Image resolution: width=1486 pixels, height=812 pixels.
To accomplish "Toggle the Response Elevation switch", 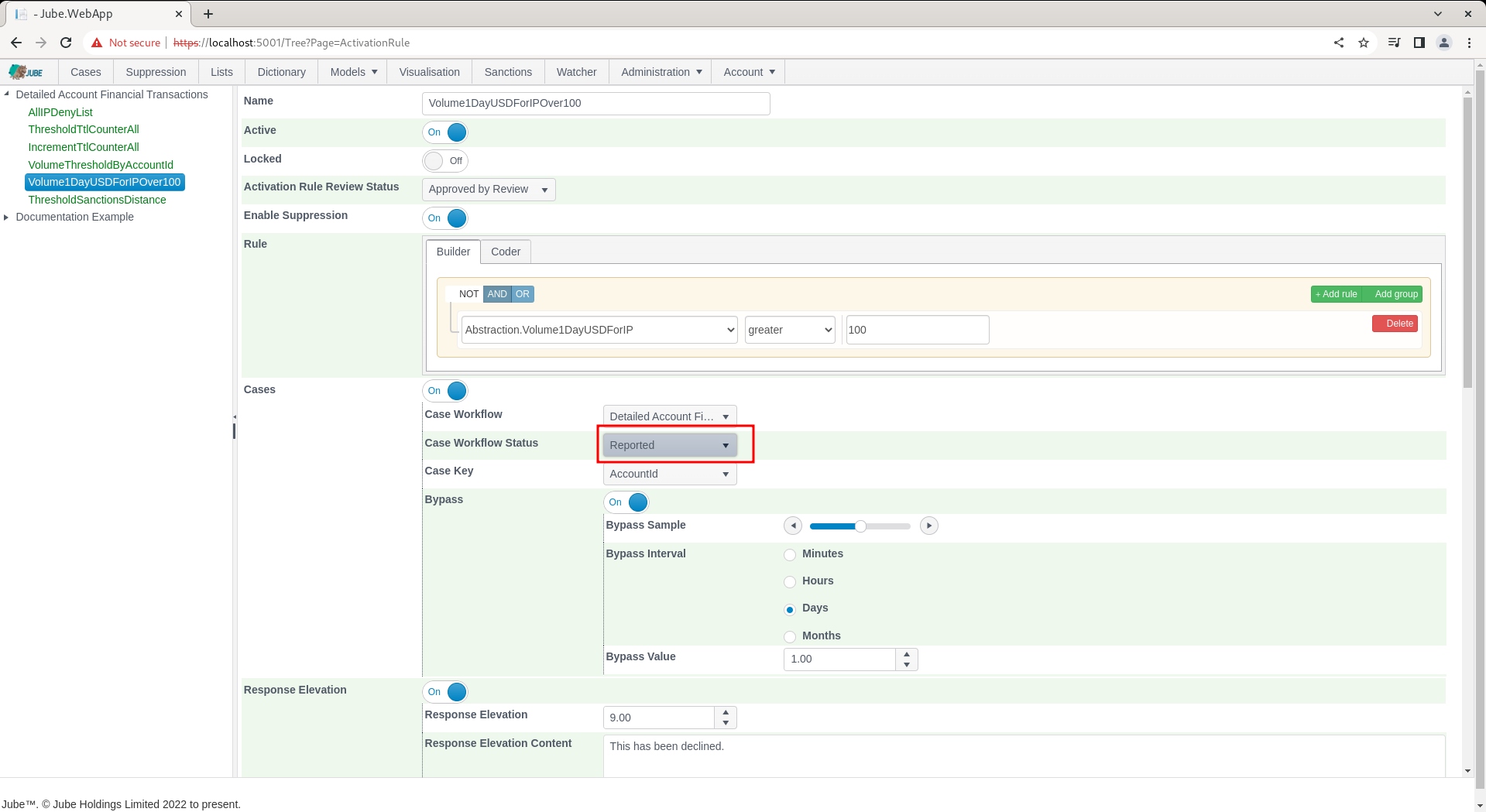I will [446, 692].
